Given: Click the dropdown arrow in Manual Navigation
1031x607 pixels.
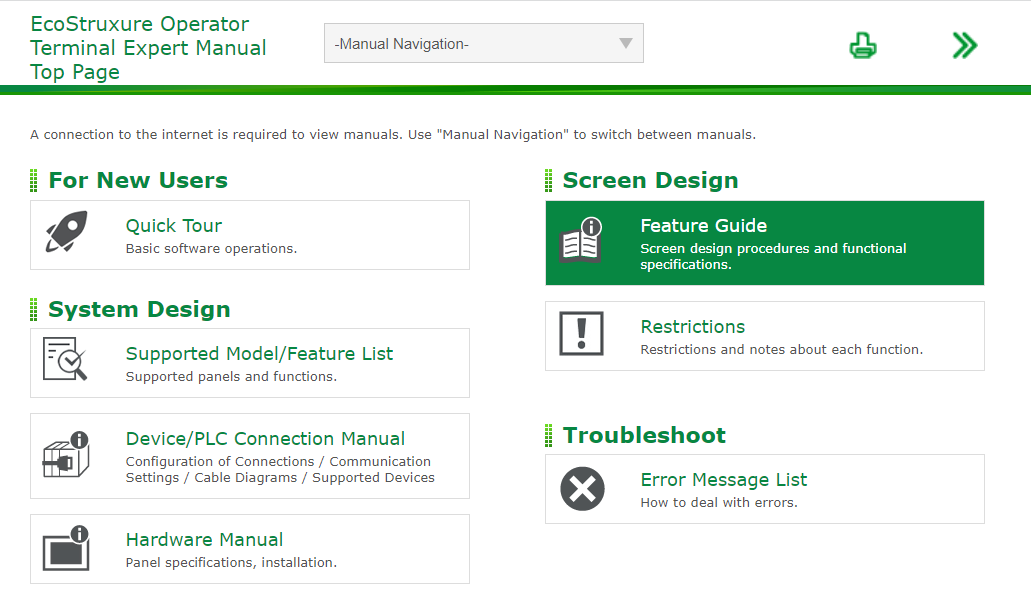Looking at the screenshot, I should pyautogui.click(x=625, y=43).
